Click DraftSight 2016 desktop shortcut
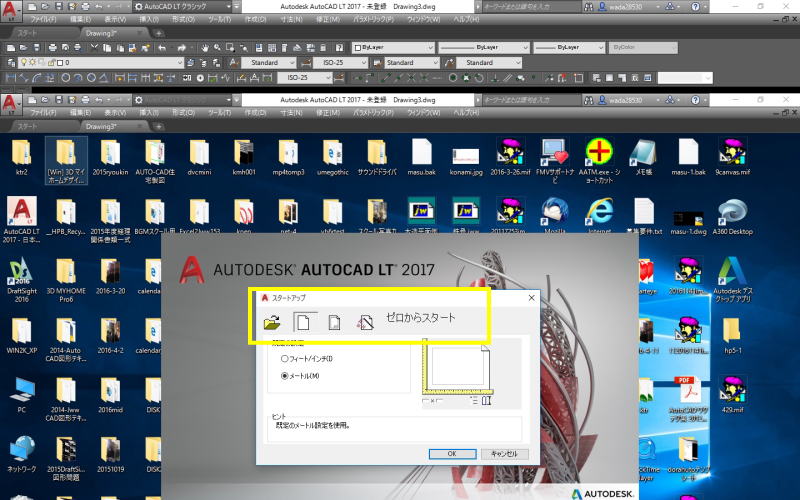800x500 pixels. point(21,280)
